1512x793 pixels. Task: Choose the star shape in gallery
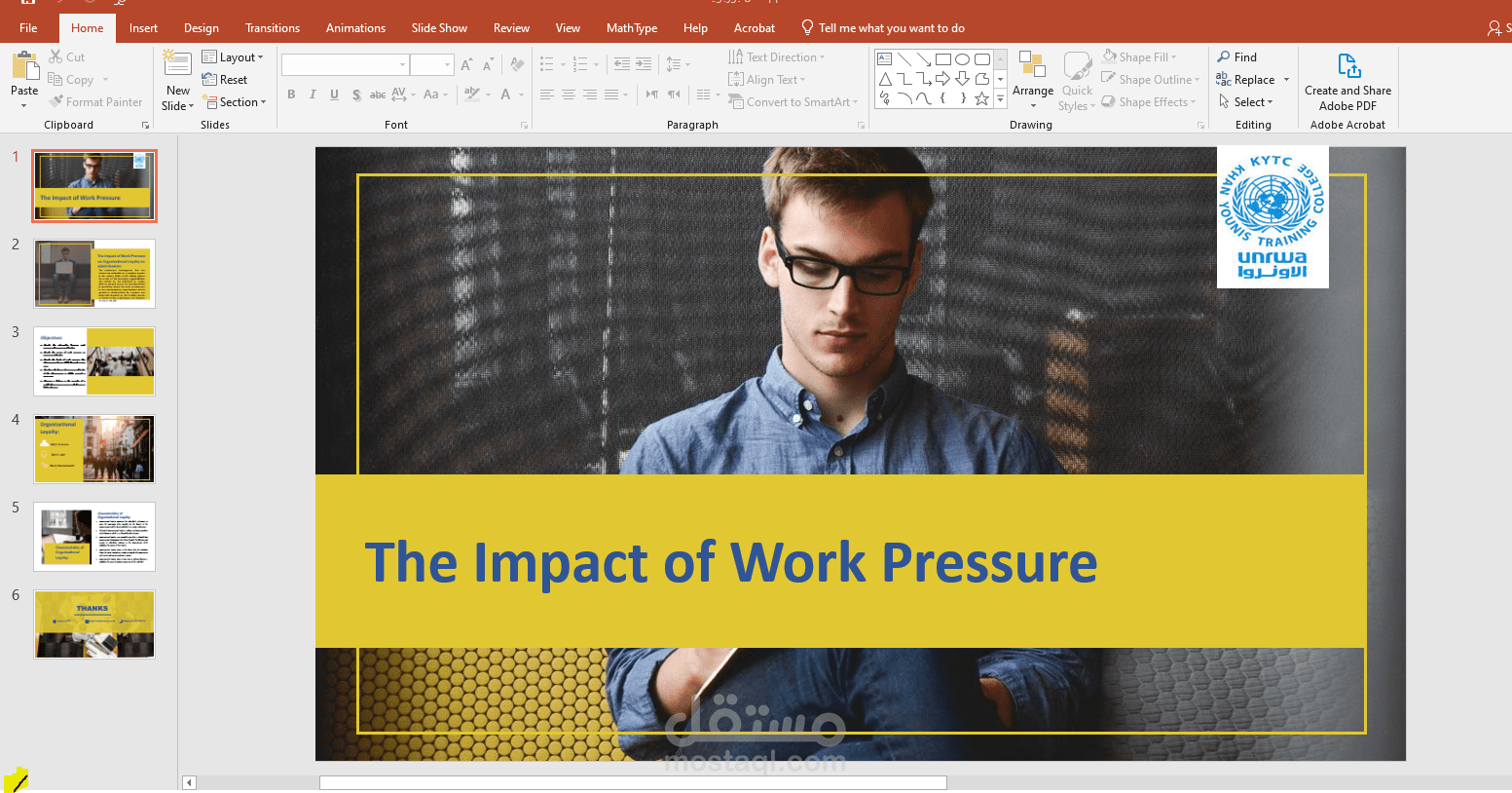(981, 97)
